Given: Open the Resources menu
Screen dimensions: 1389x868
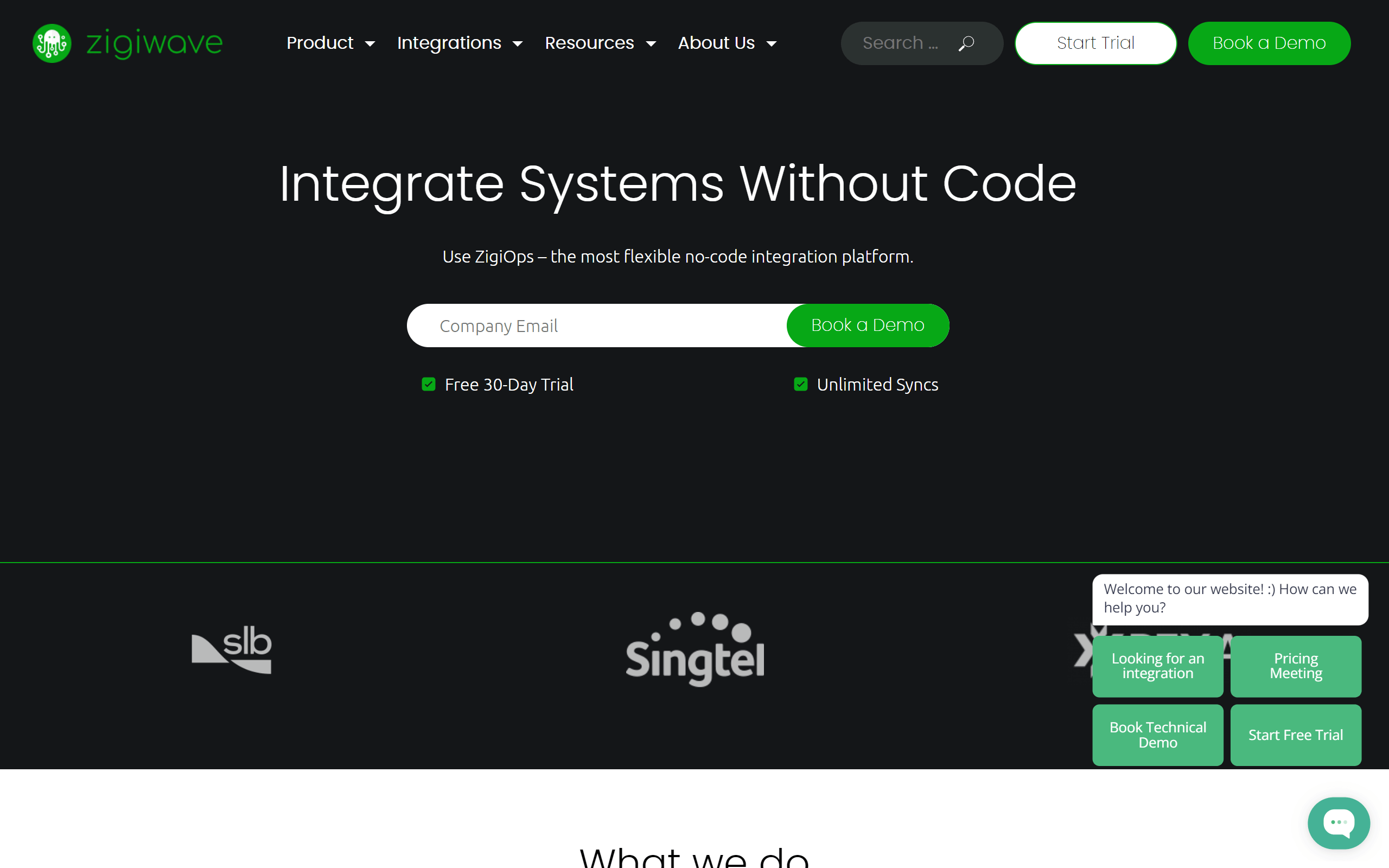Looking at the screenshot, I should (600, 43).
